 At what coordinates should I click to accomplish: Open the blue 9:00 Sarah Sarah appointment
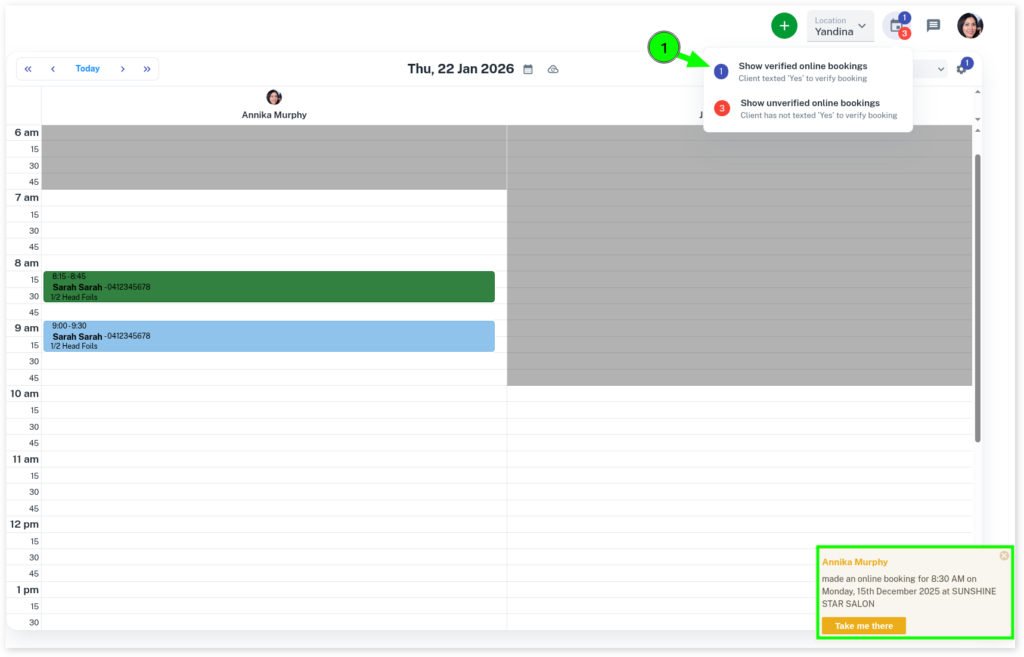[x=269, y=336]
